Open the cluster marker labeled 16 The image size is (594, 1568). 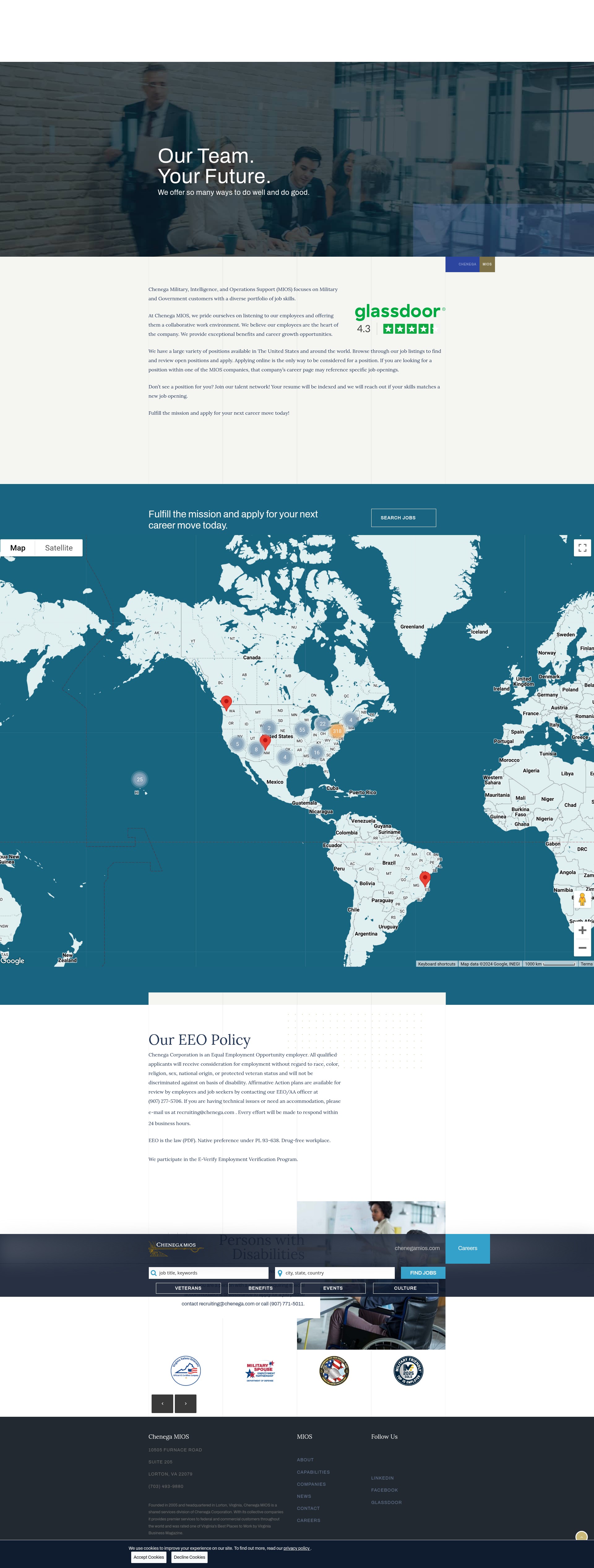click(x=316, y=752)
